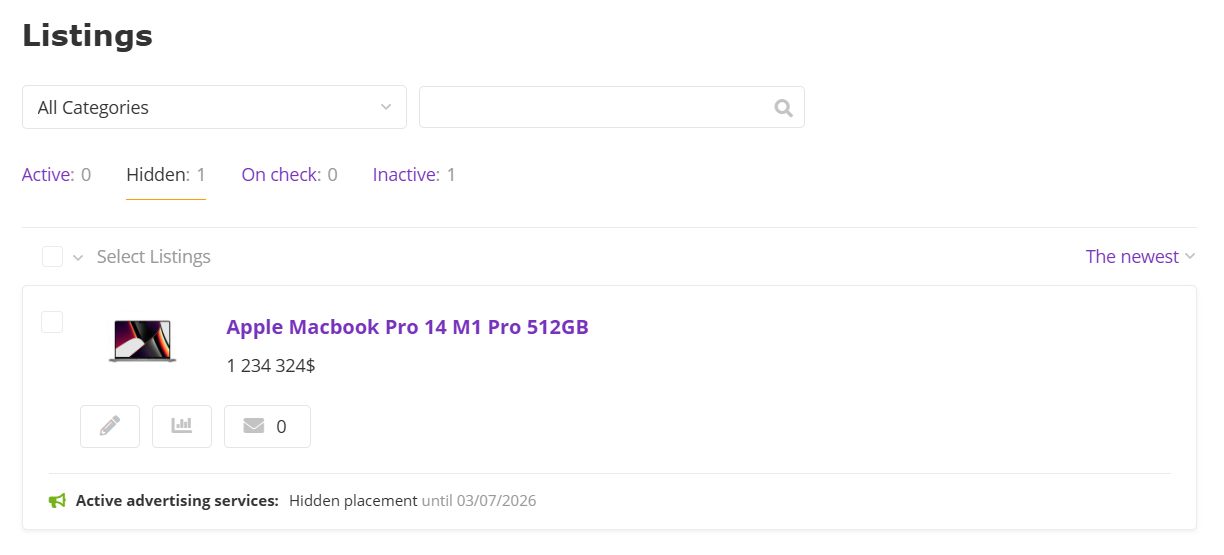Click the price 1 234 324$

(x=271, y=366)
